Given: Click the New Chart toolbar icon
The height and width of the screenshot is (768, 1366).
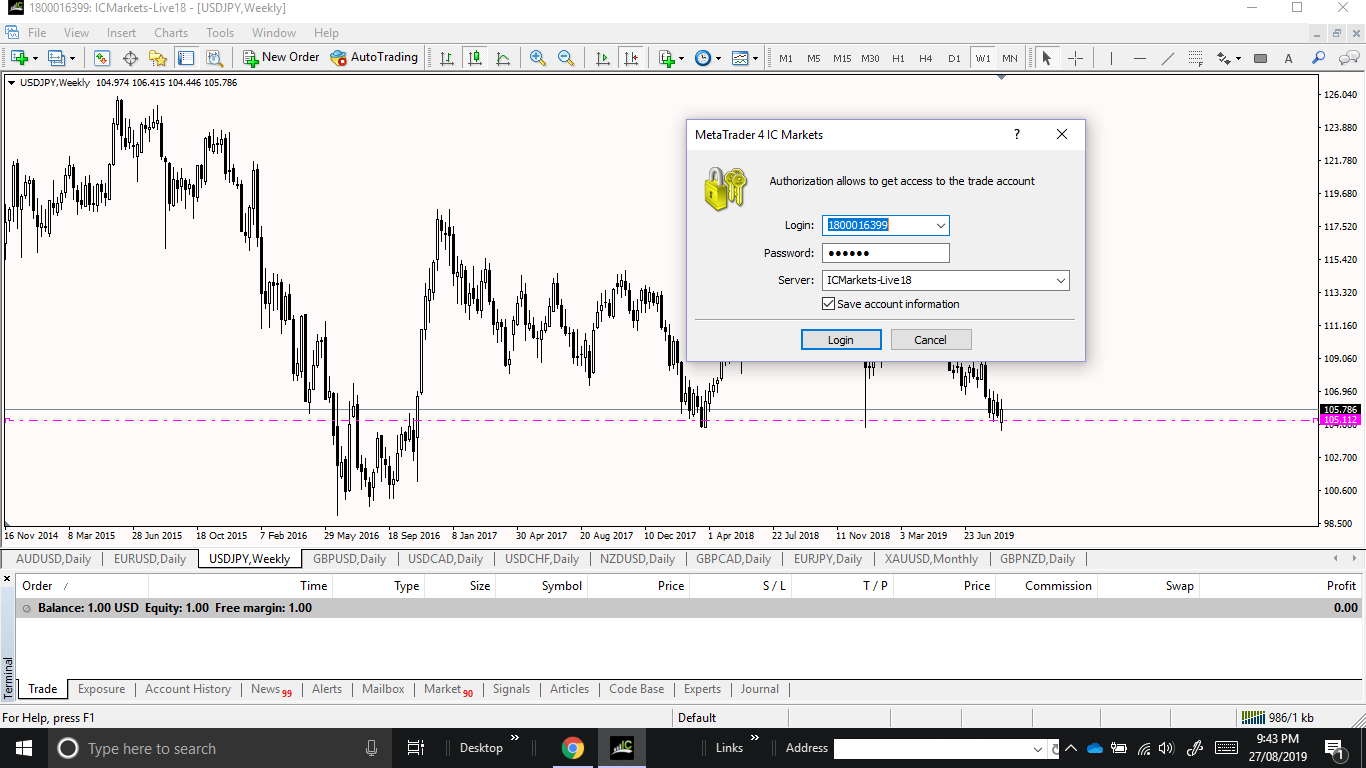Looking at the screenshot, I should pyautogui.click(x=20, y=58).
